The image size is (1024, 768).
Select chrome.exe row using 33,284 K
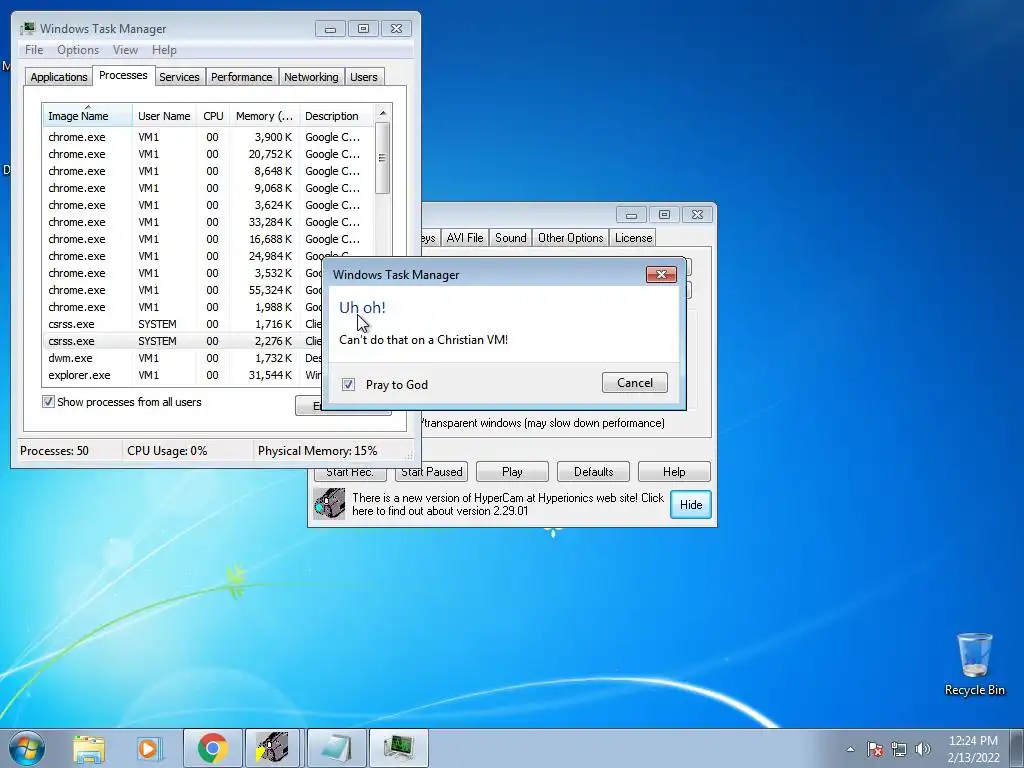point(209,222)
